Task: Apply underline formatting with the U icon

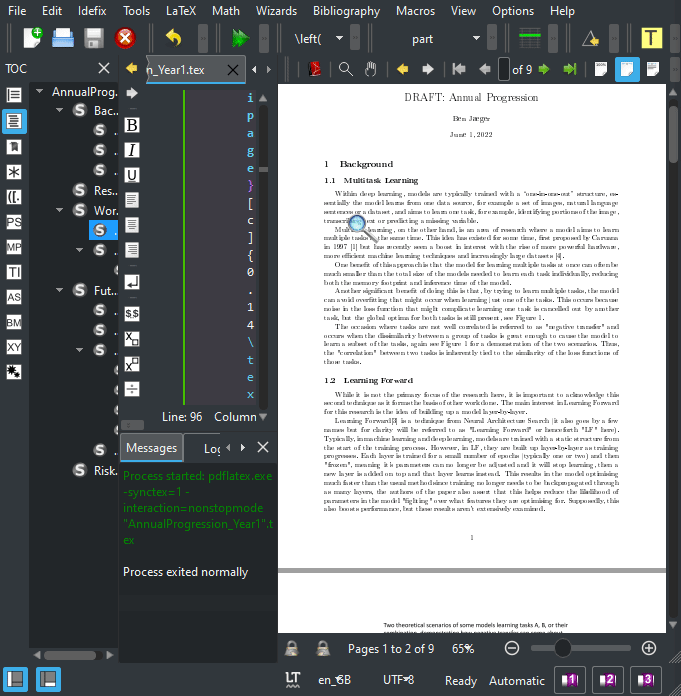Action: [x=132, y=175]
